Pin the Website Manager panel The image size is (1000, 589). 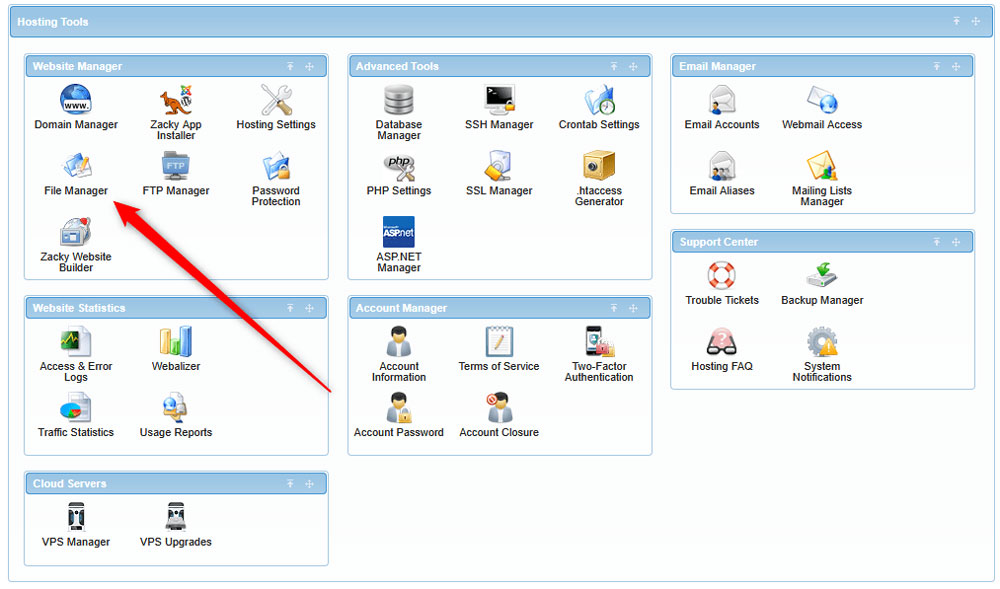290,66
